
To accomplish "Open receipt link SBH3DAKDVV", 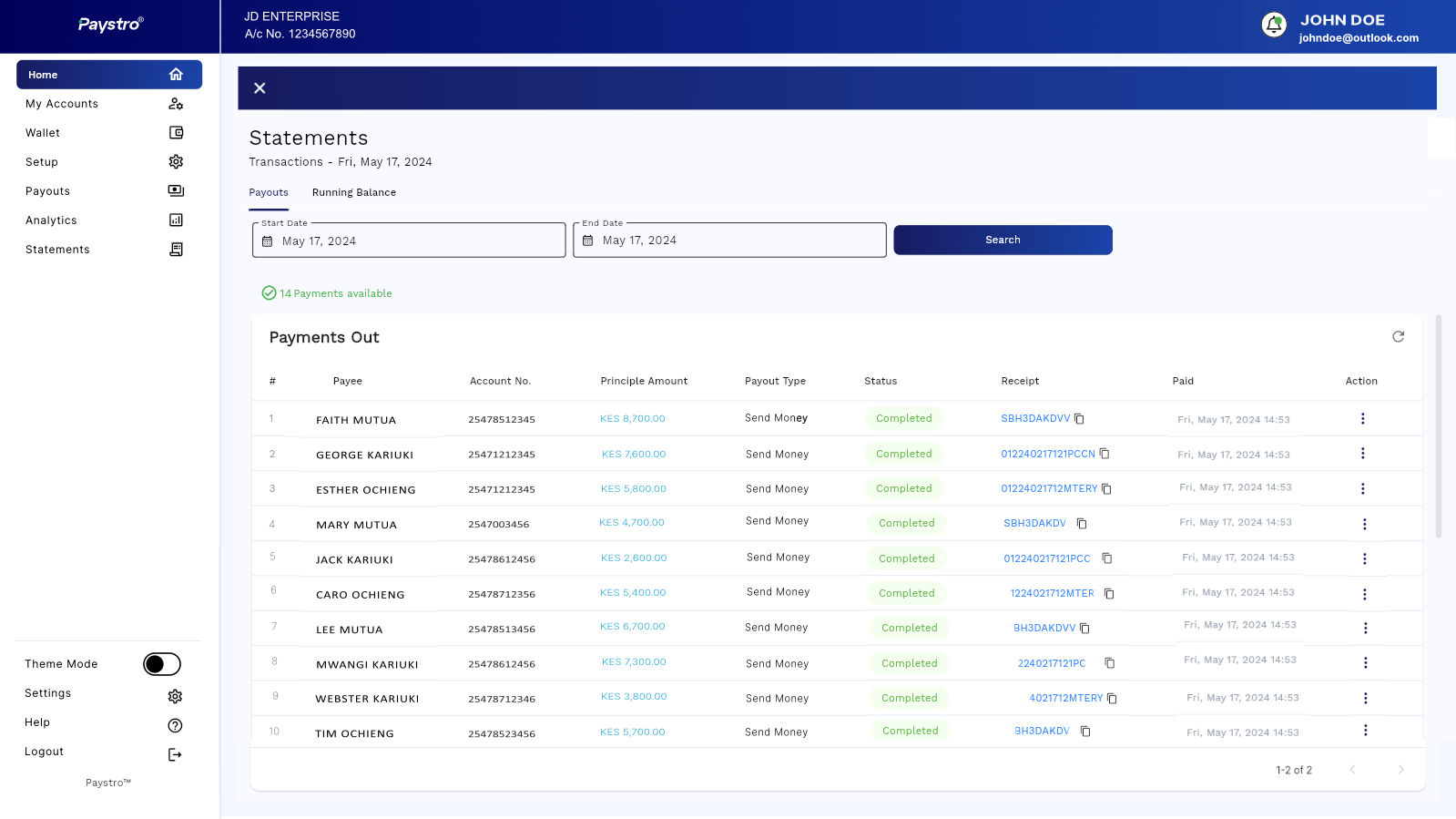I will click(x=1035, y=419).
